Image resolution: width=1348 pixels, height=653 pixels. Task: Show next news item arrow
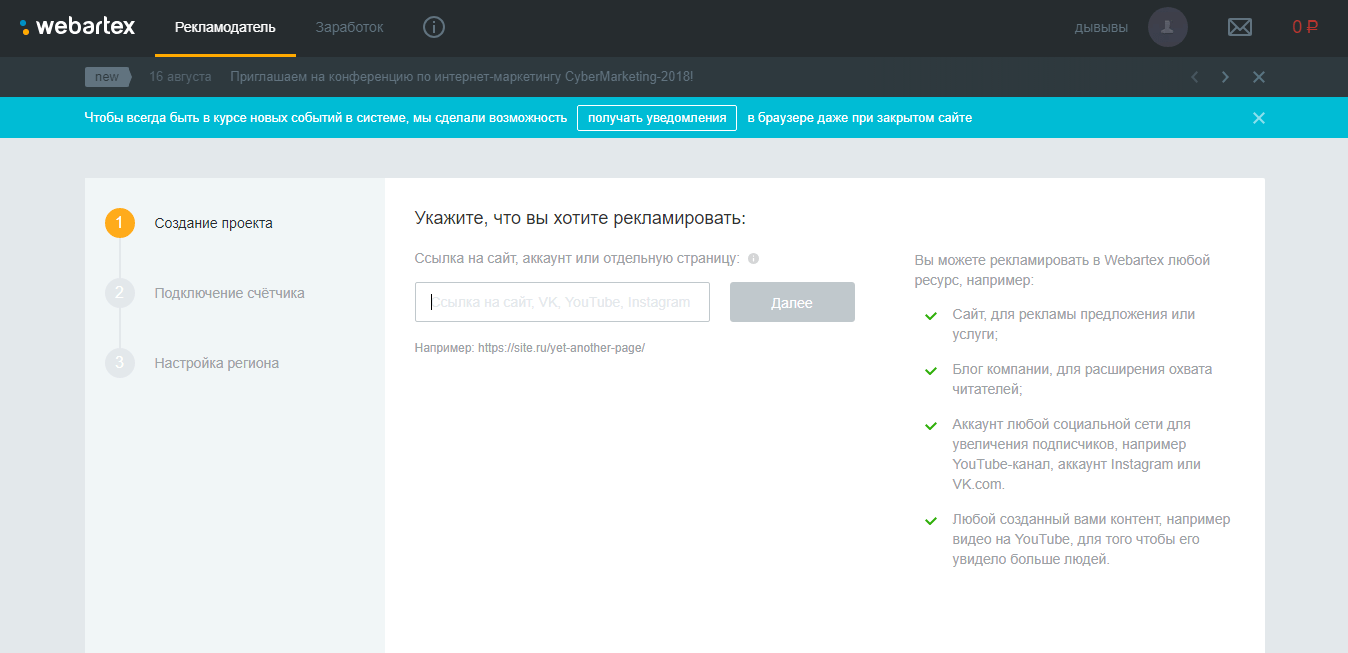pos(1225,77)
